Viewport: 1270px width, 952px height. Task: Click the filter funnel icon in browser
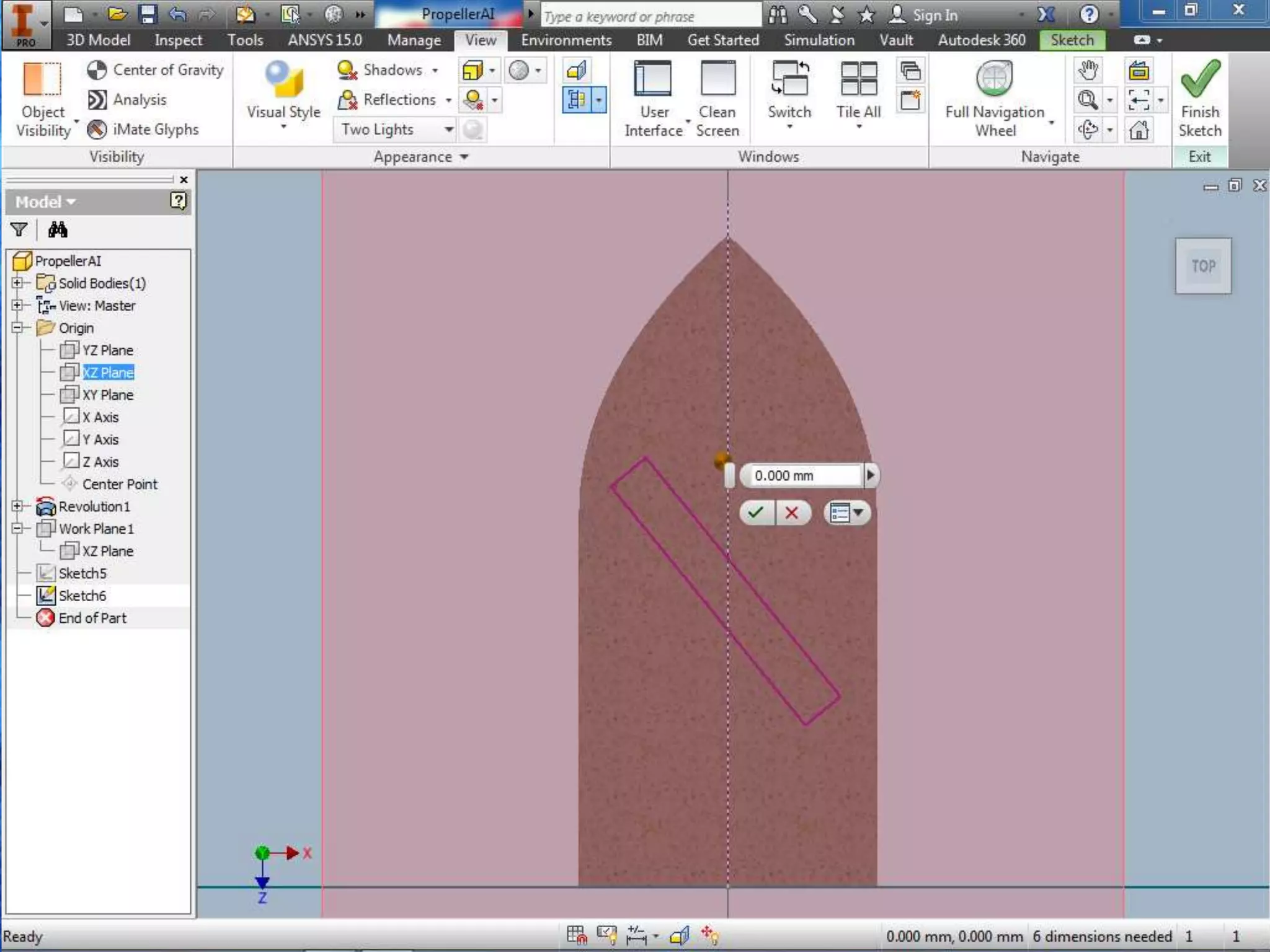[19, 230]
